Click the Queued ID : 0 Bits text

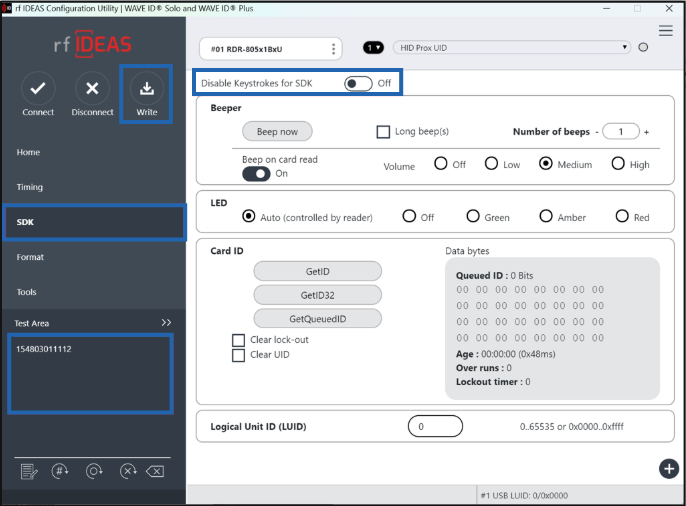click(494, 276)
